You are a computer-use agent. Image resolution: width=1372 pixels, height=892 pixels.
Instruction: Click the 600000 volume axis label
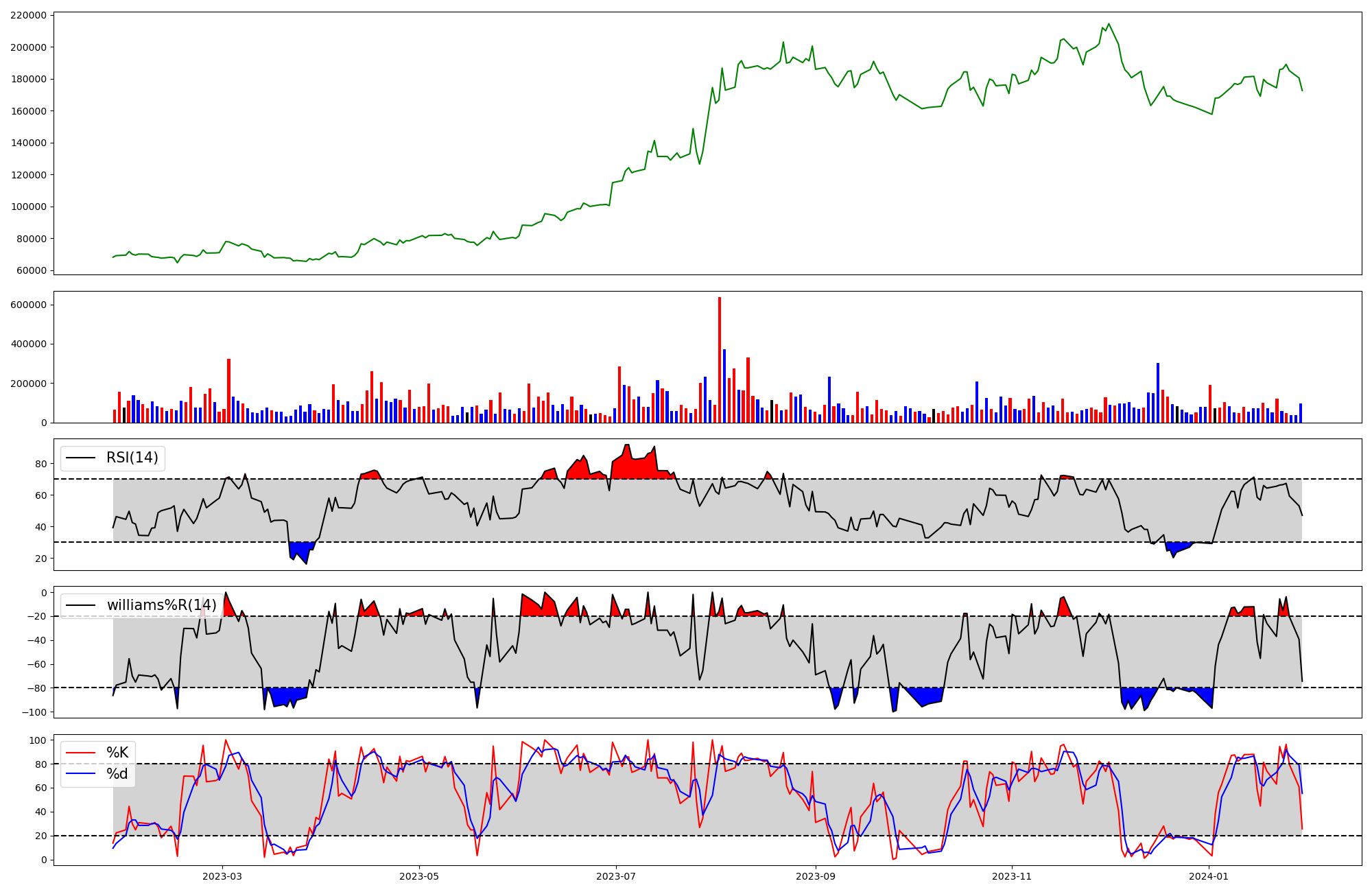pos(29,305)
